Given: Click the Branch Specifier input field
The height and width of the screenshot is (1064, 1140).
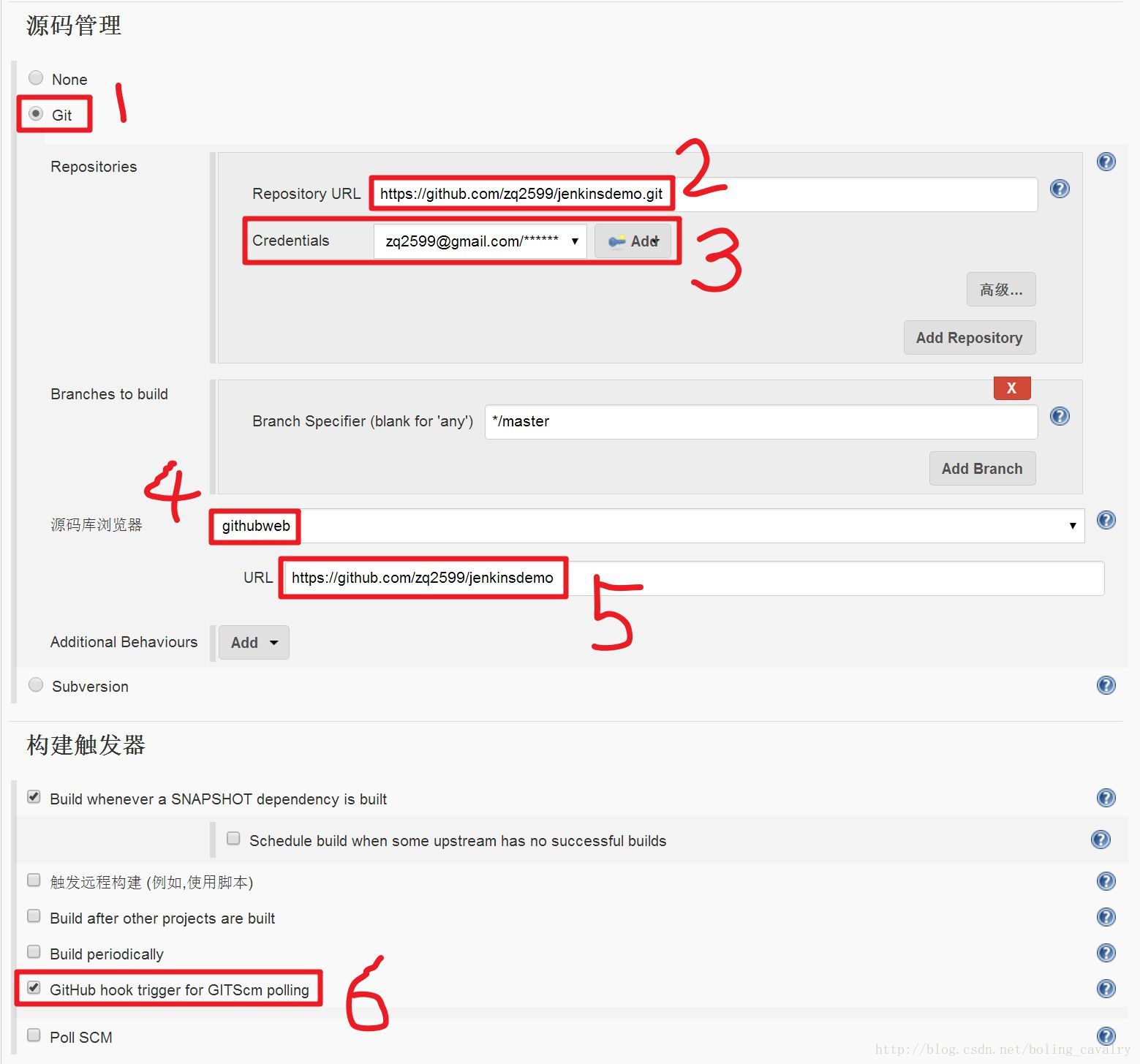Looking at the screenshot, I should 761,422.
